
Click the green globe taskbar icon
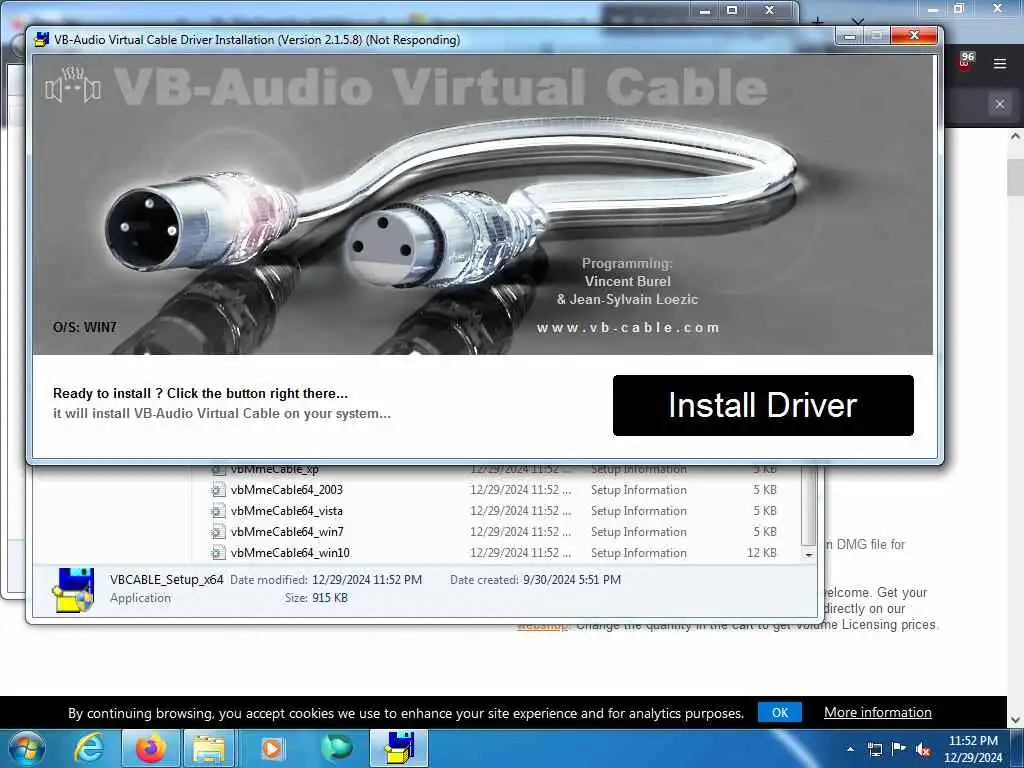[x=336, y=748]
